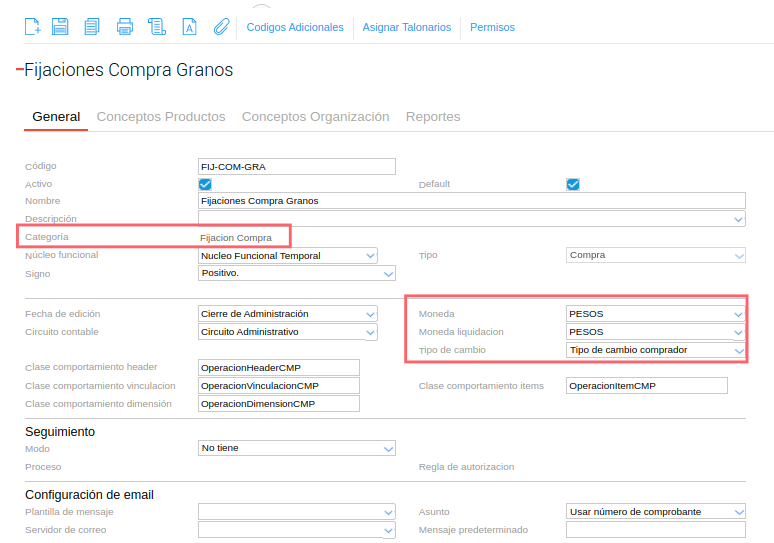Open Asignar Talonarios
The image size is (774, 543).
(x=406, y=27)
